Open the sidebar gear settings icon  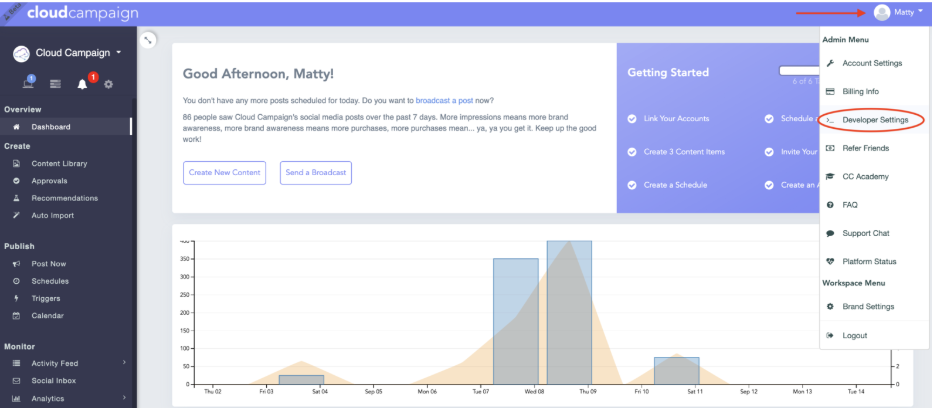pyautogui.click(x=108, y=84)
